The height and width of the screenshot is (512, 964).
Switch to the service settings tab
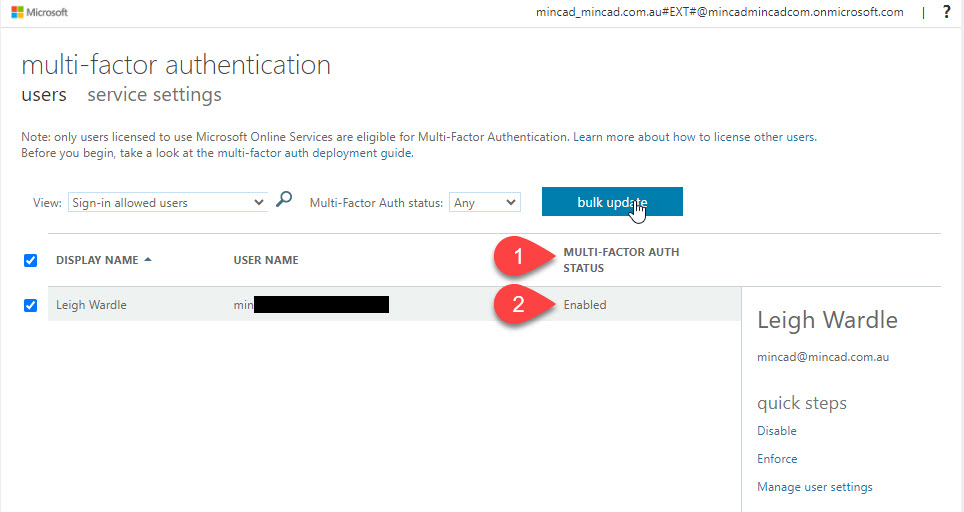(x=154, y=95)
